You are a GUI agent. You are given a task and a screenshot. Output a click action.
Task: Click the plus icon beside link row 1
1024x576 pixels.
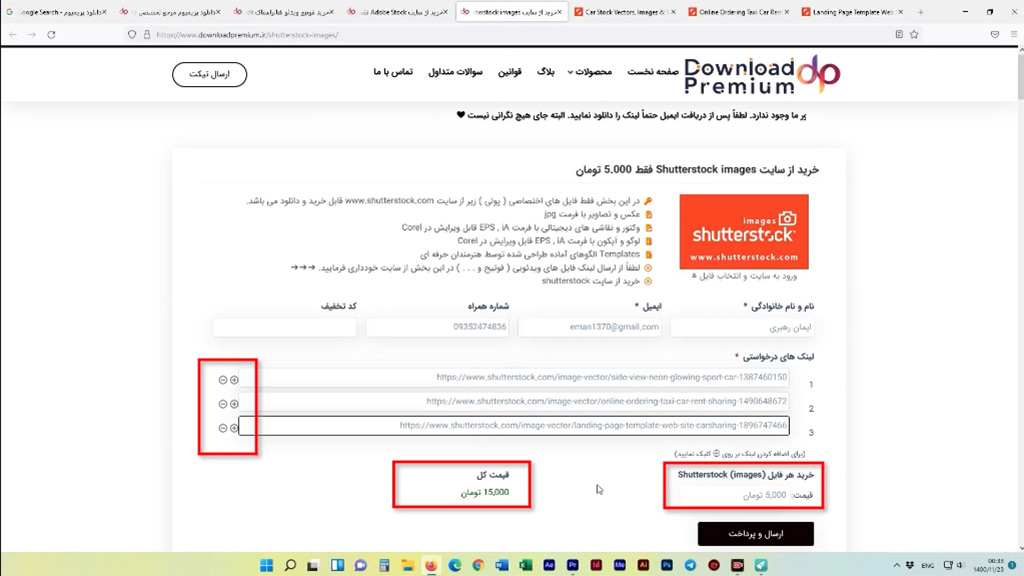tap(234, 380)
